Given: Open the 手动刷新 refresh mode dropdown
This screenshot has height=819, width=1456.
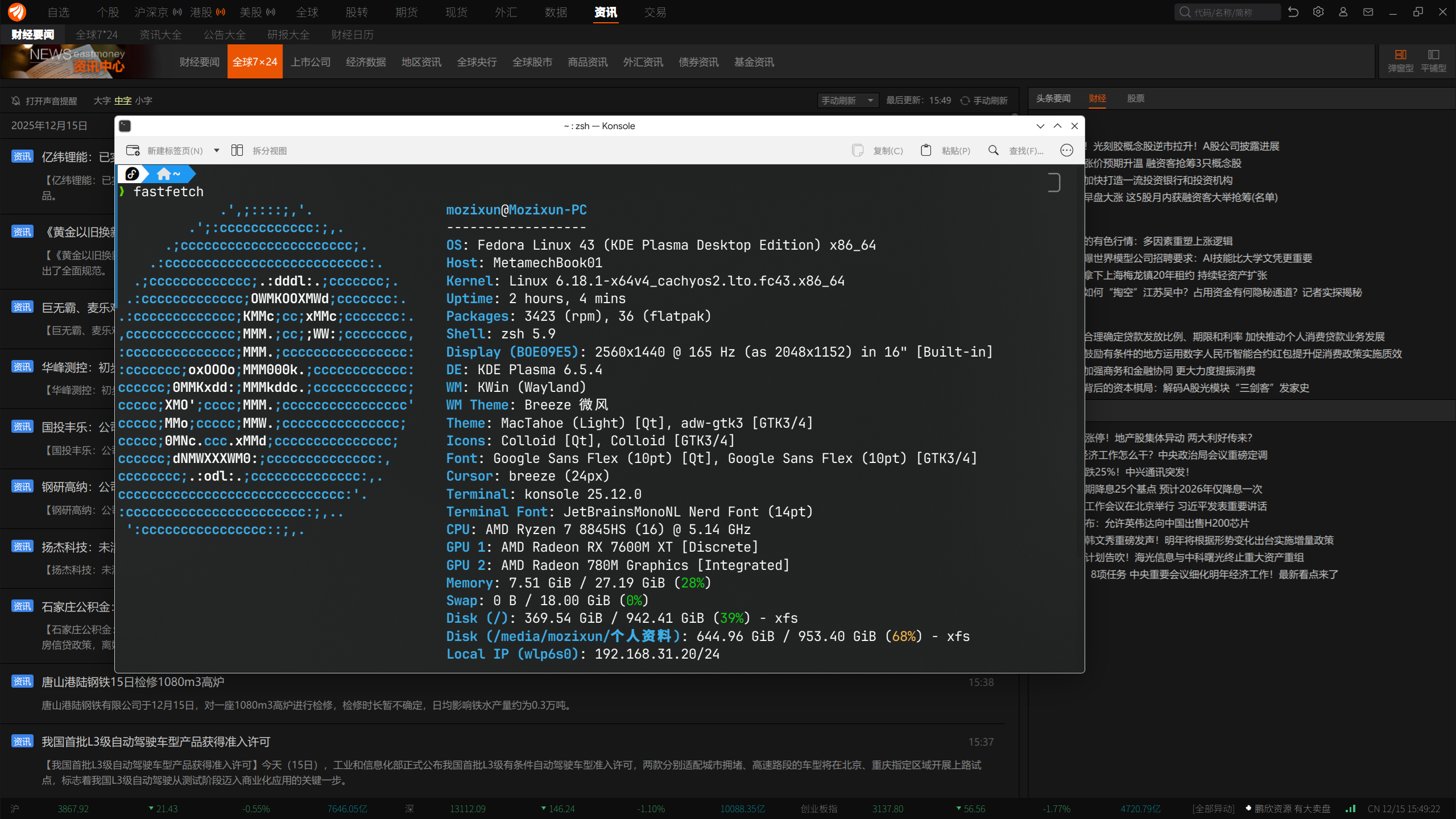Looking at the screenshot, I should click(847, 101).
